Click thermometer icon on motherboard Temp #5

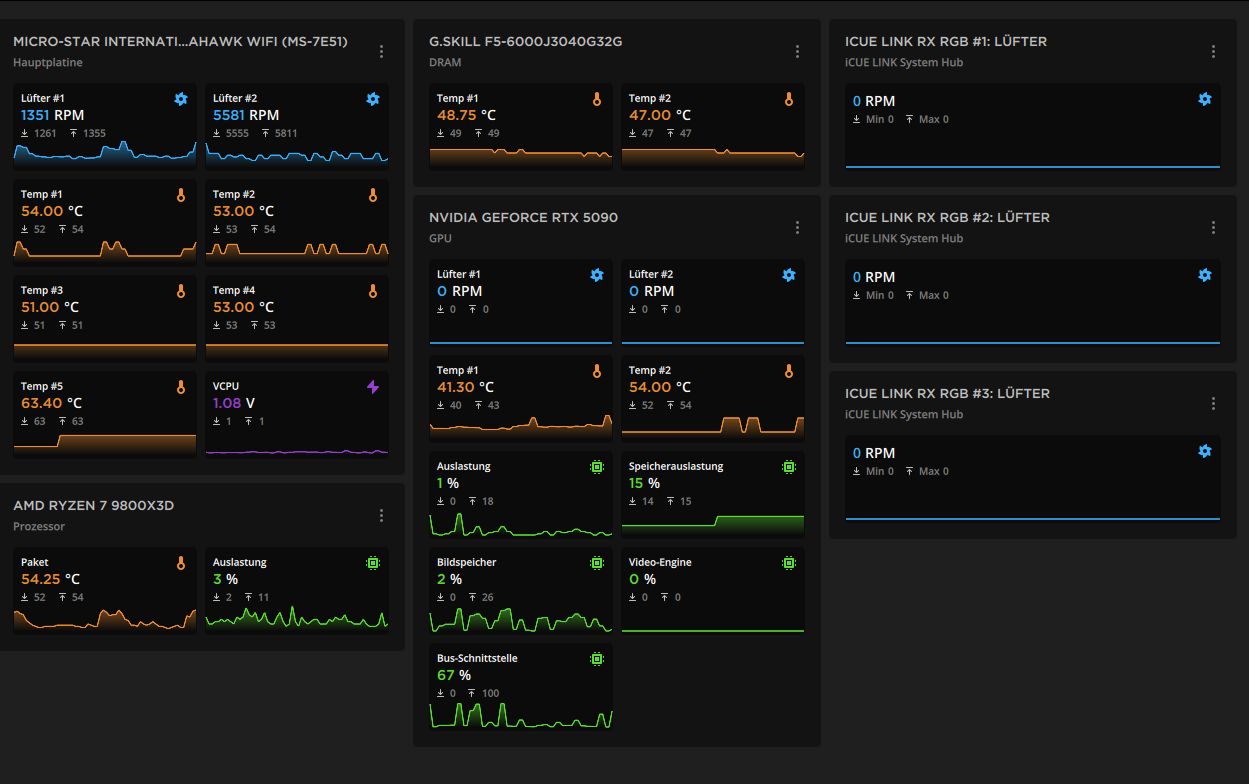pos(181,387)
